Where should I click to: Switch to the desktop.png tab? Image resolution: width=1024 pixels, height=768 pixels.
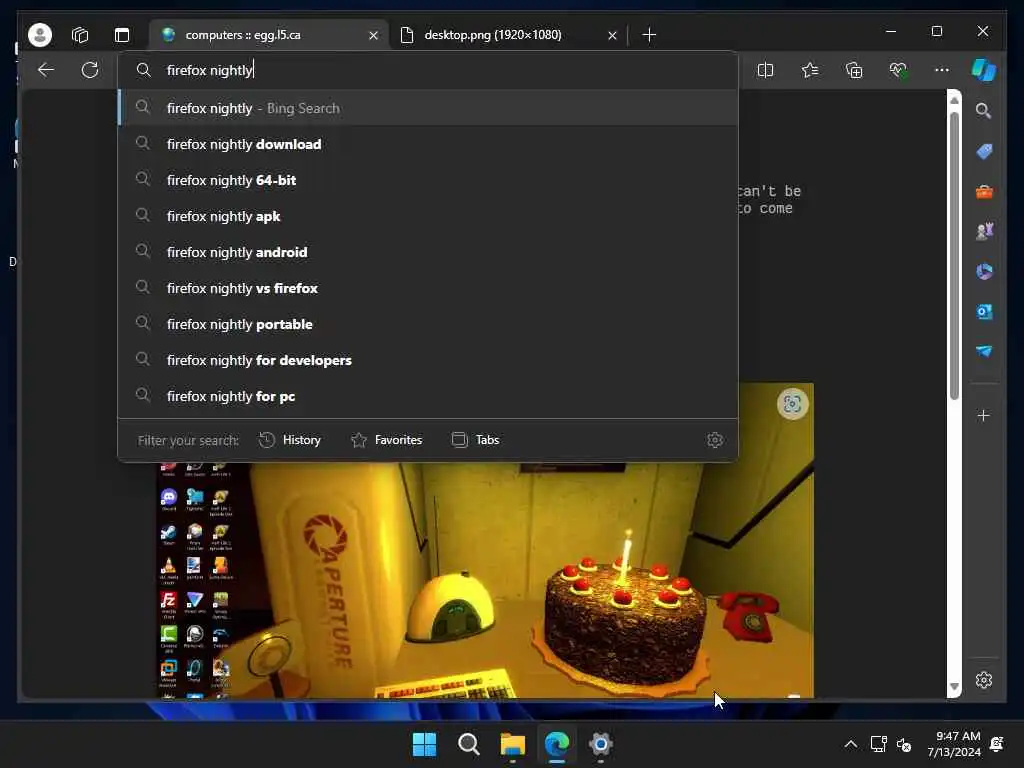point(509,35)
